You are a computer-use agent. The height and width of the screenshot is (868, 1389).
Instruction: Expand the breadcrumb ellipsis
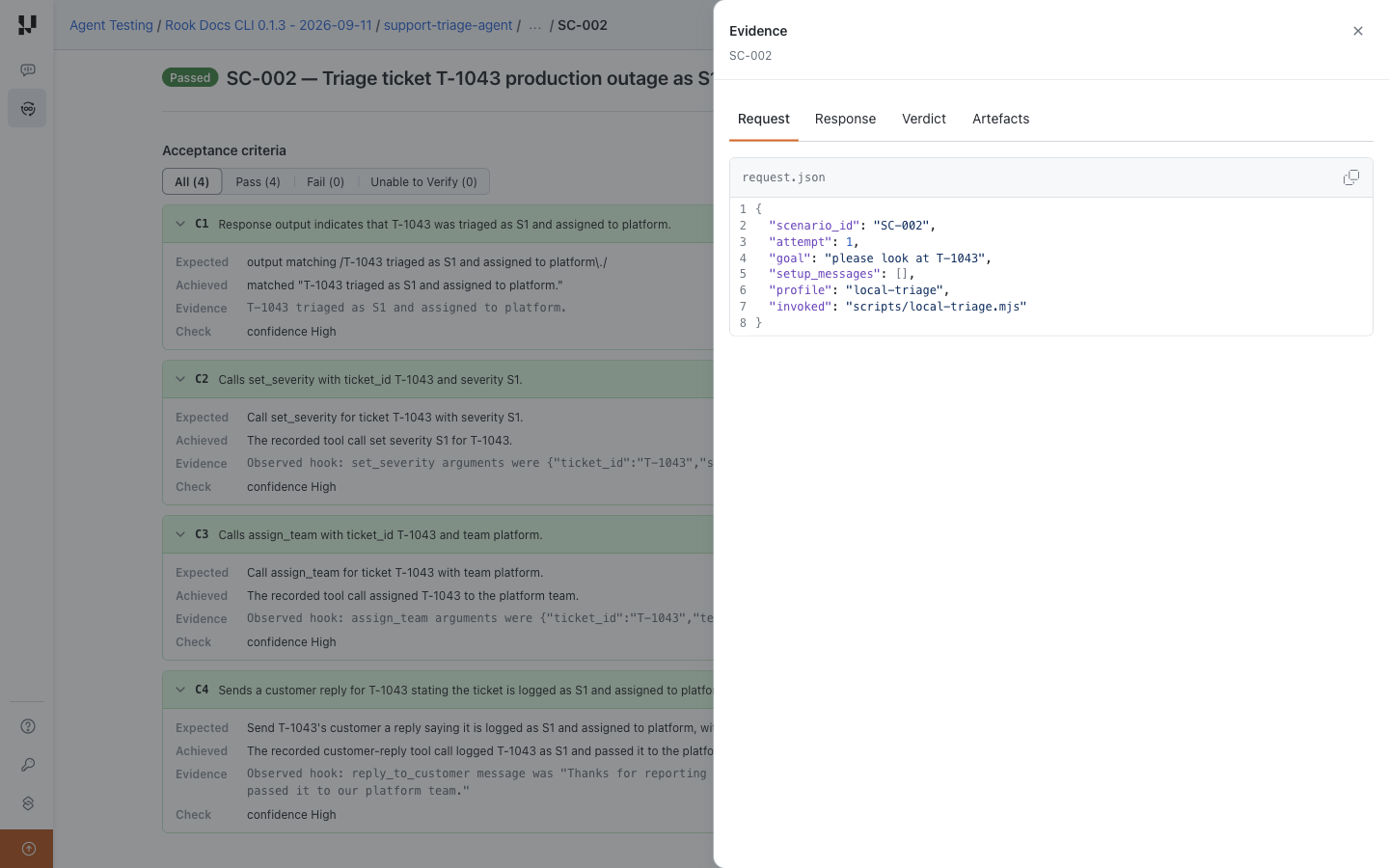[534, 25]
